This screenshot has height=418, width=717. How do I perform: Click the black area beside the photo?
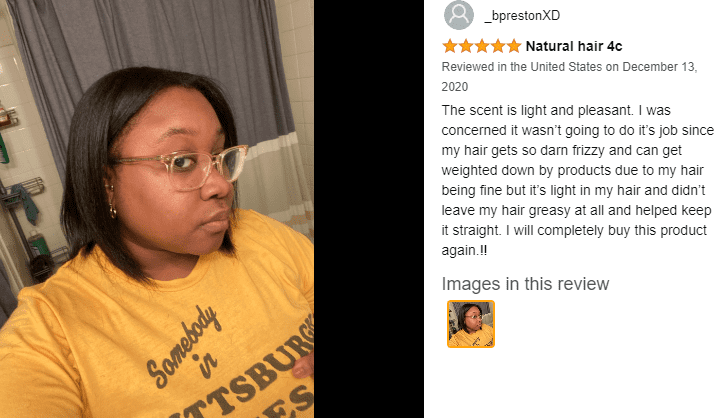pyautogui.click(x=369, y=209)
